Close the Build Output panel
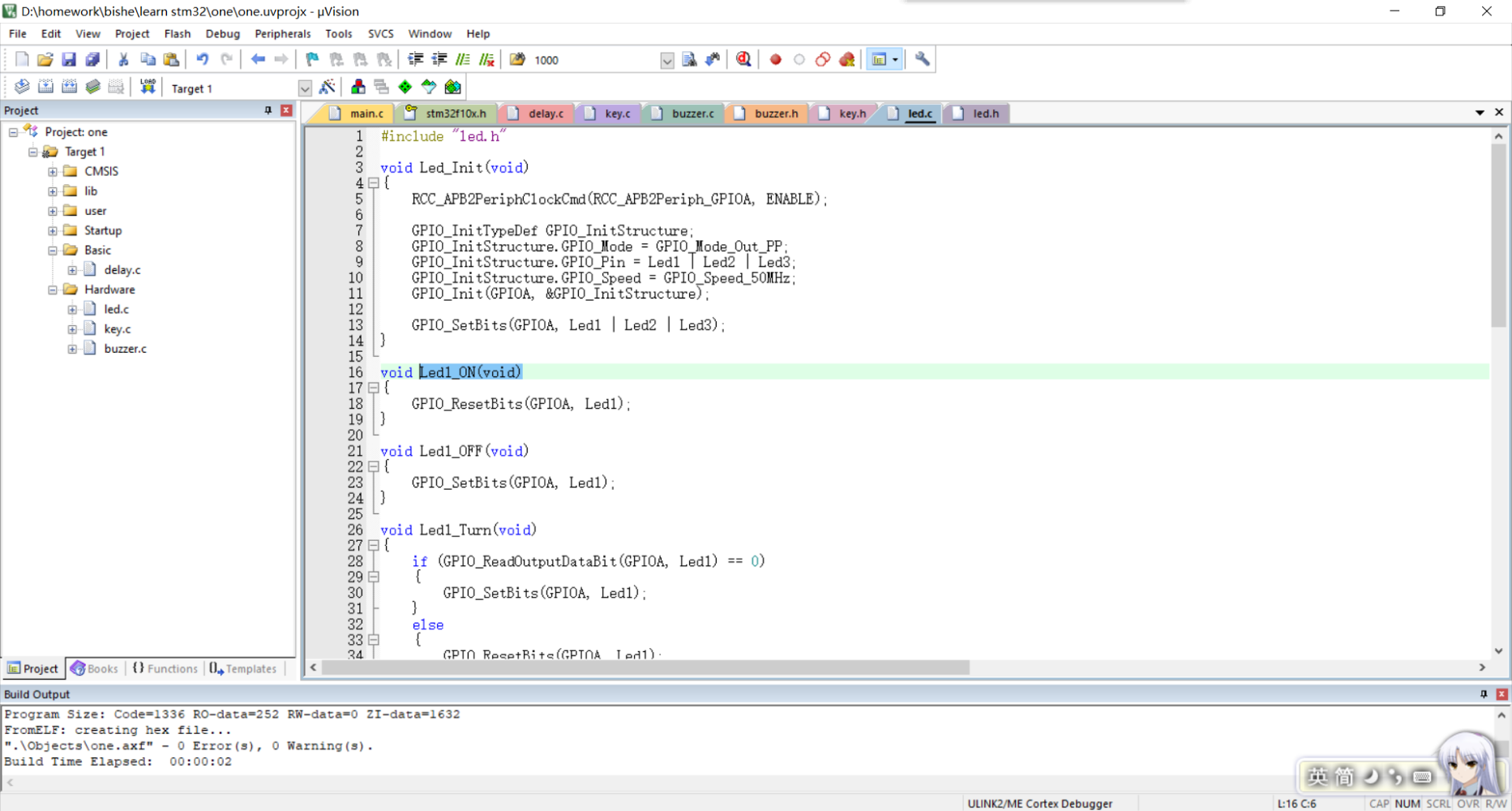 click(x=1501, y=694)
